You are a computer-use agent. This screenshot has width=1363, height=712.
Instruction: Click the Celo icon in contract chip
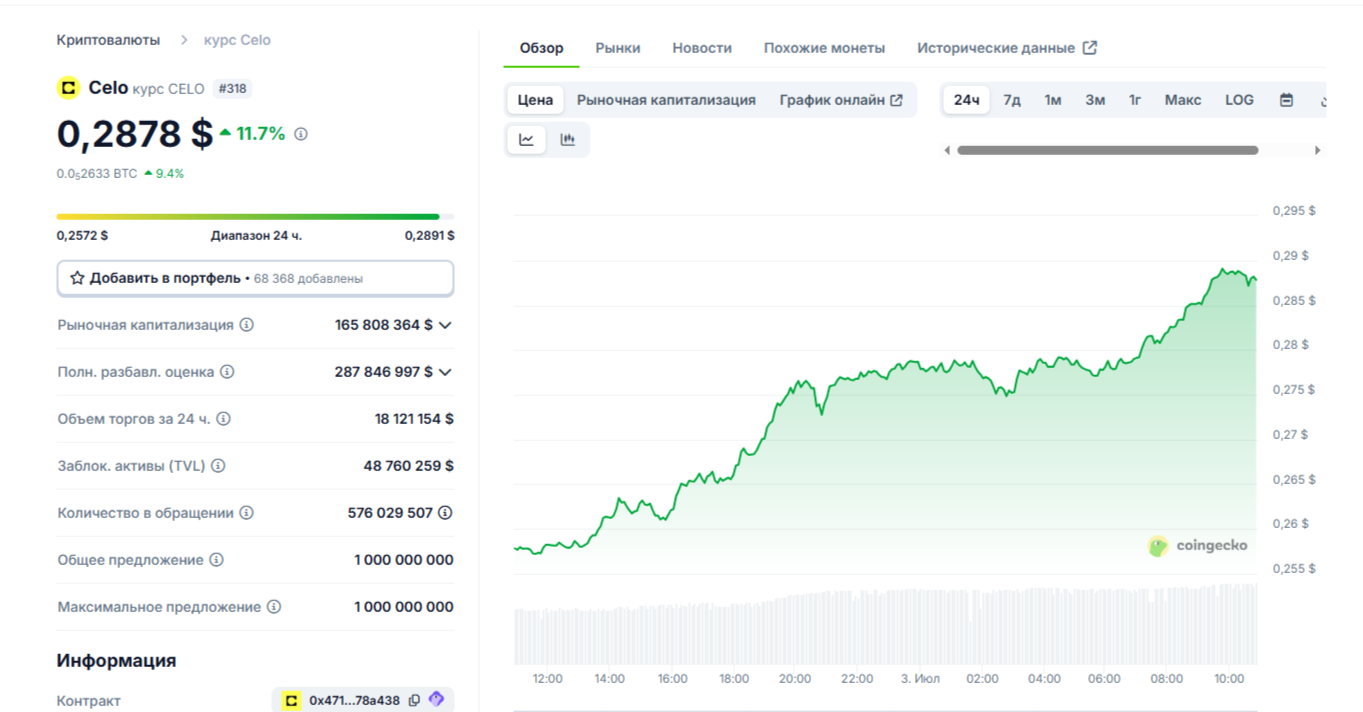[292, 701]
